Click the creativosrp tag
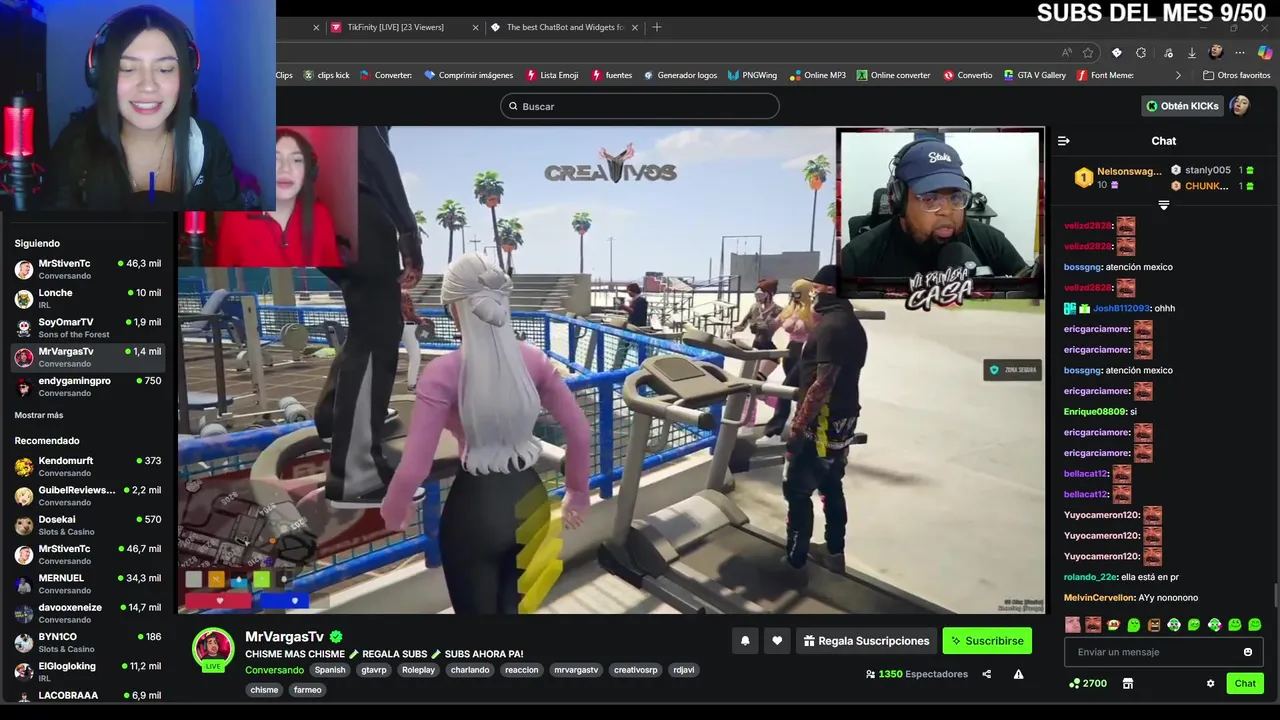Screen dimensions: 1280x720 tap(635, 670)
